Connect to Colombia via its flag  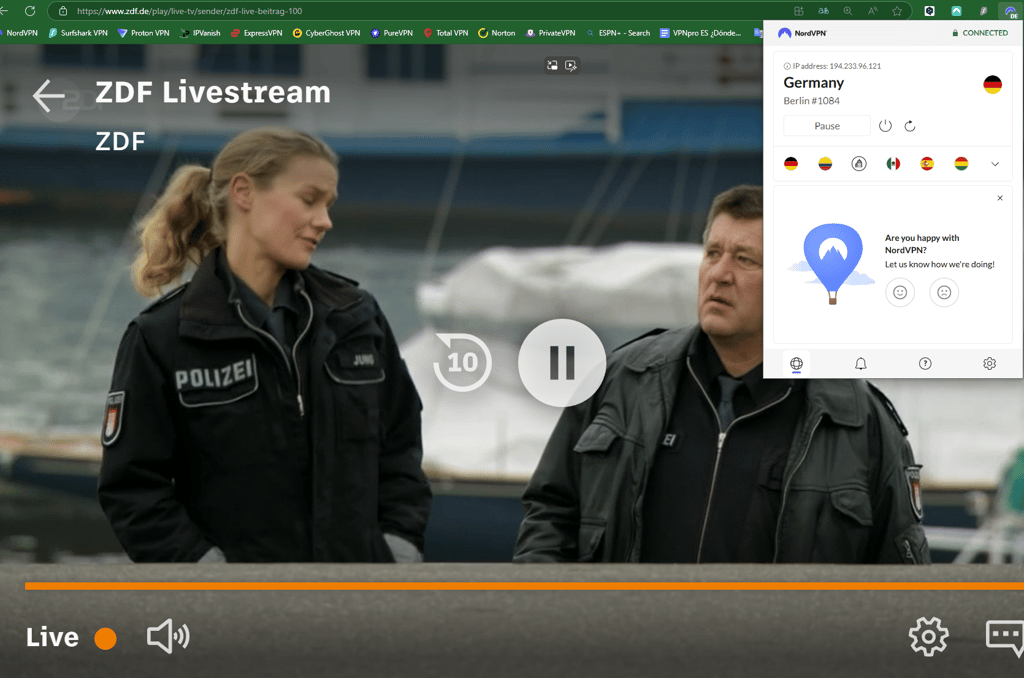tap(825, 164)
